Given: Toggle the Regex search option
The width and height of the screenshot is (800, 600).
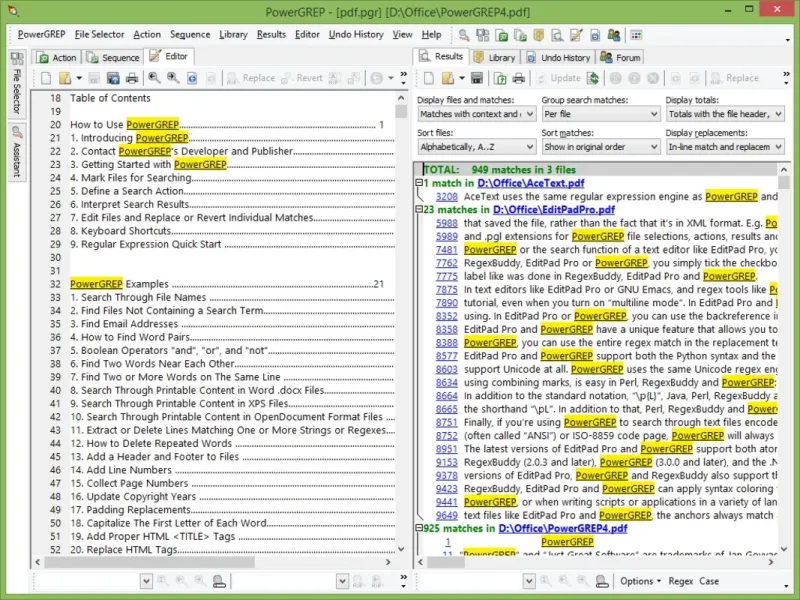Looking at the screenshot, I should pos(680,581).
